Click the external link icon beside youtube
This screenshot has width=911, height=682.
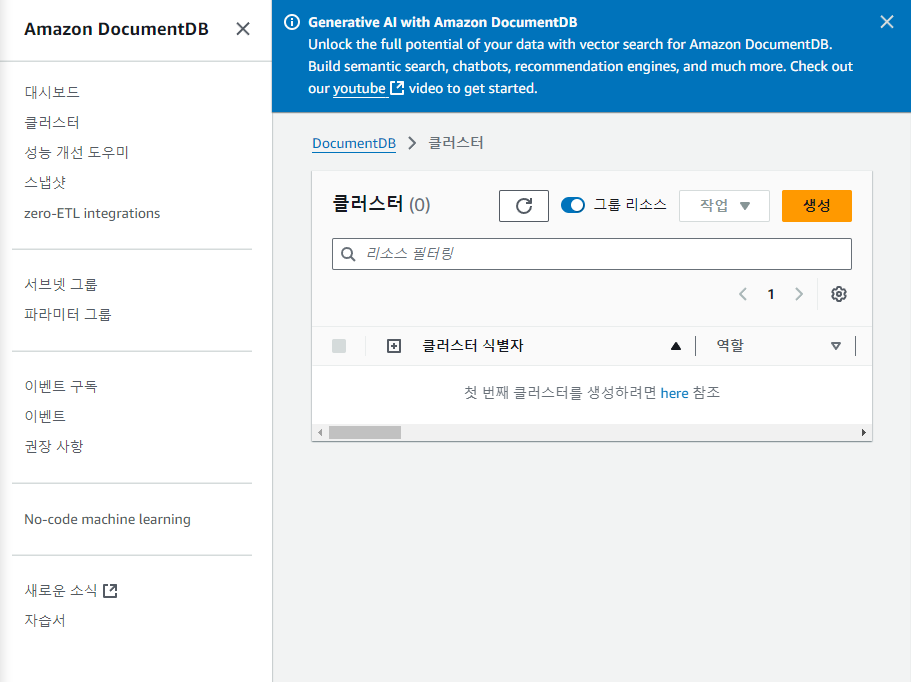coord(397,88)
